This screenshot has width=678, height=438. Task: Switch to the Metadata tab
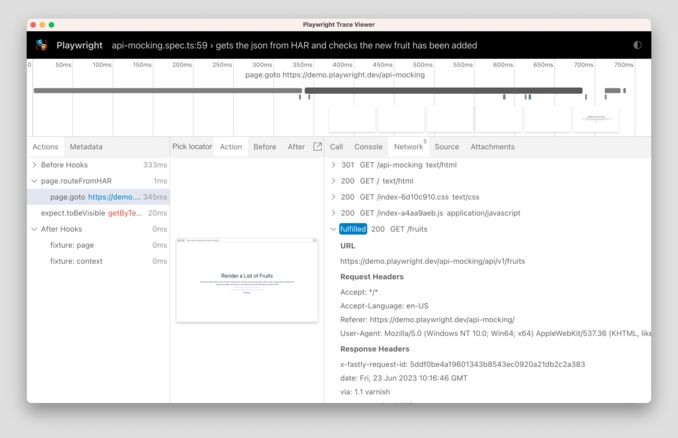click(86, 147)
